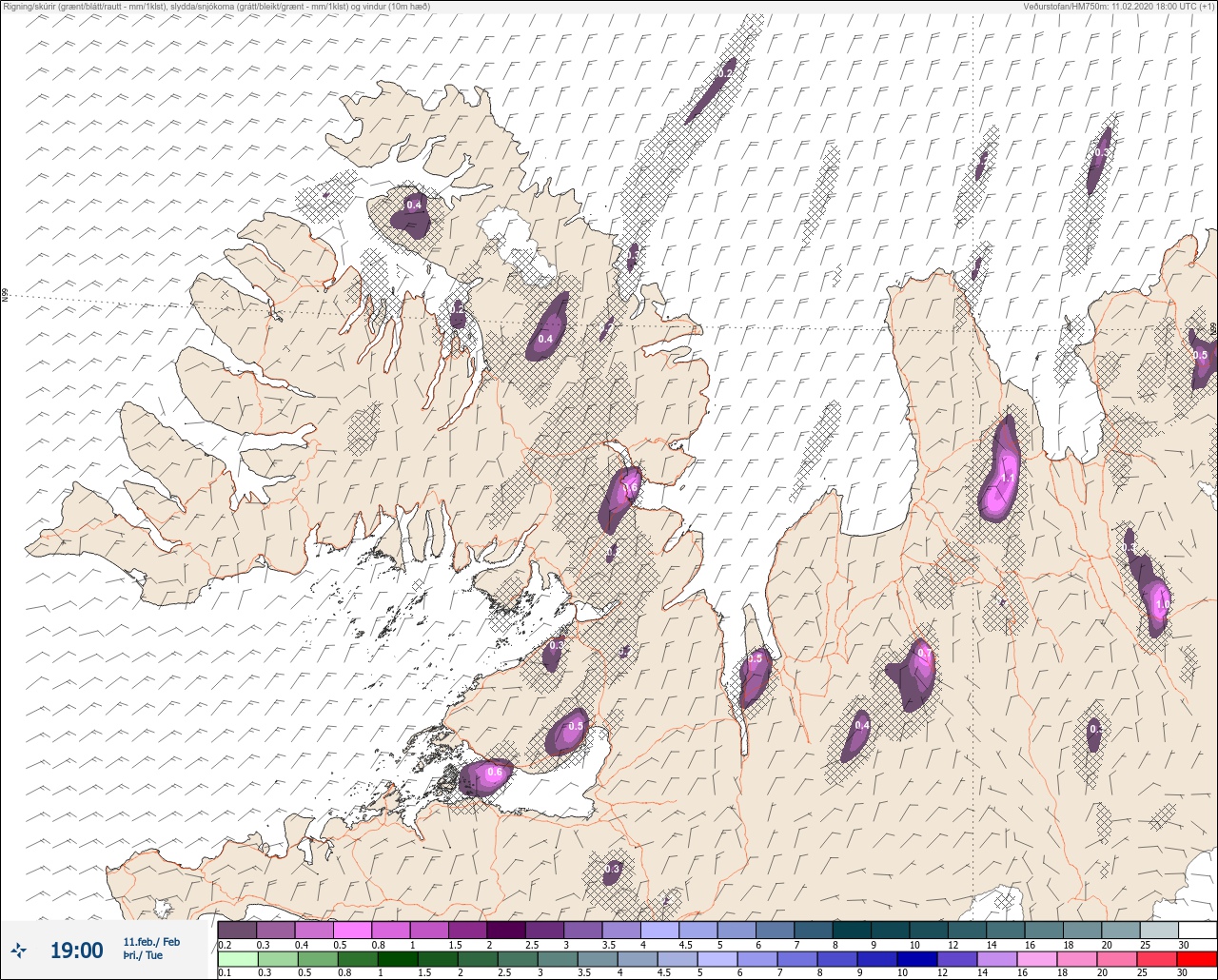Click the 'Þri./ Tue' weekday text

point(143,955)
